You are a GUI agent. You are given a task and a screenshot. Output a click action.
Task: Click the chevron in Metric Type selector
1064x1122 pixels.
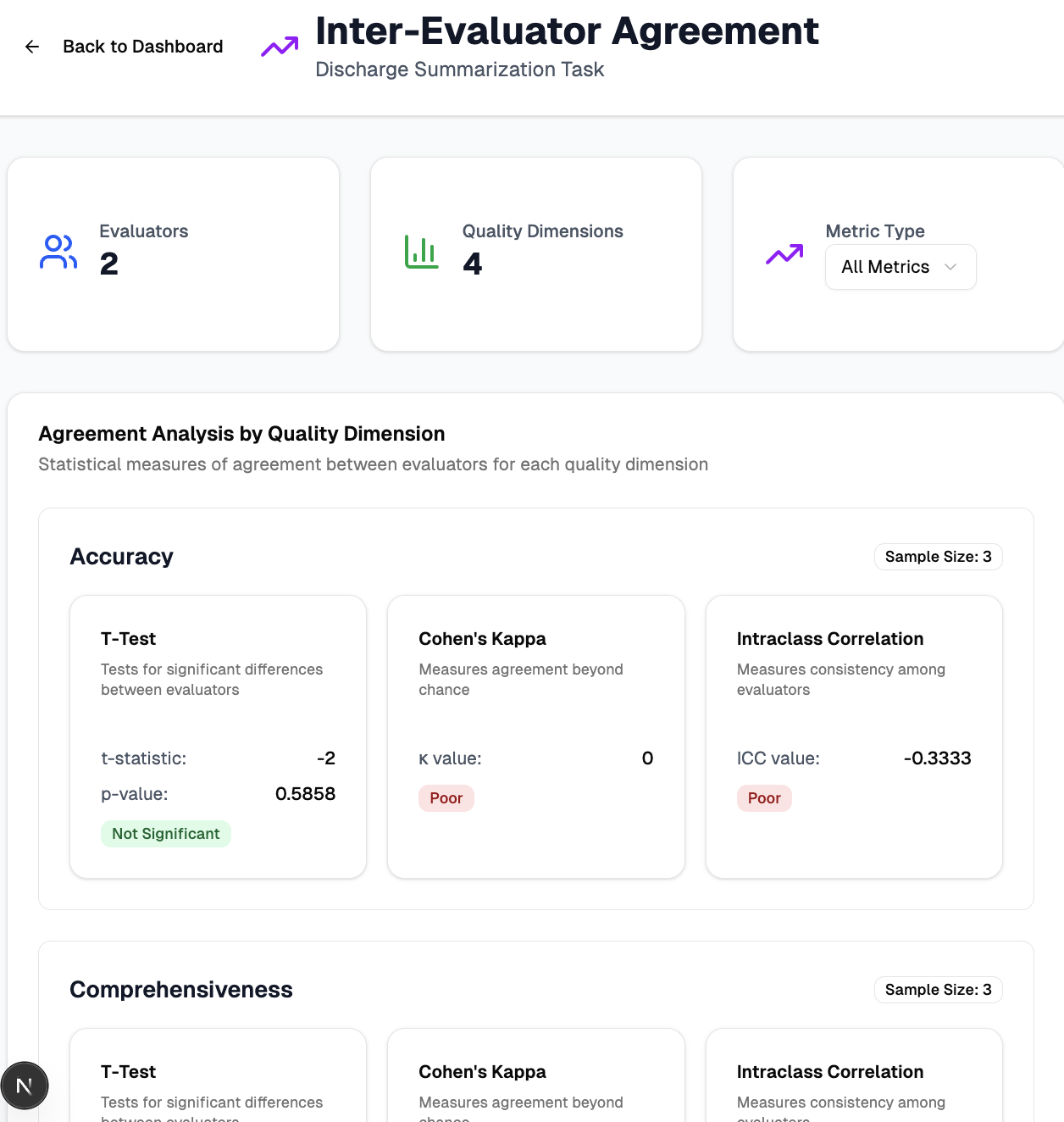950,267
